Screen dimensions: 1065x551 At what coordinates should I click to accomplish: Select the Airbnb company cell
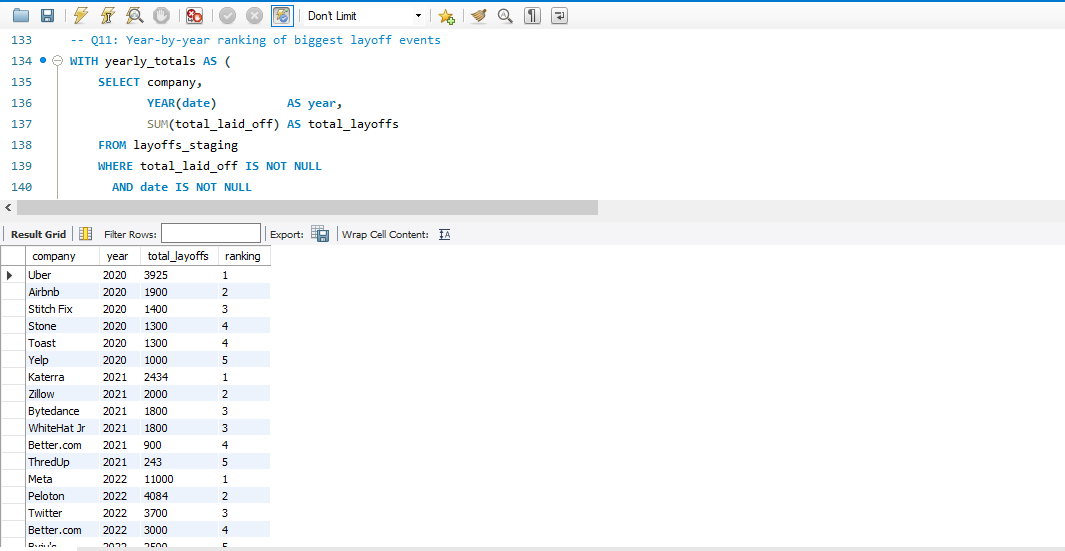tap(62, 292)
